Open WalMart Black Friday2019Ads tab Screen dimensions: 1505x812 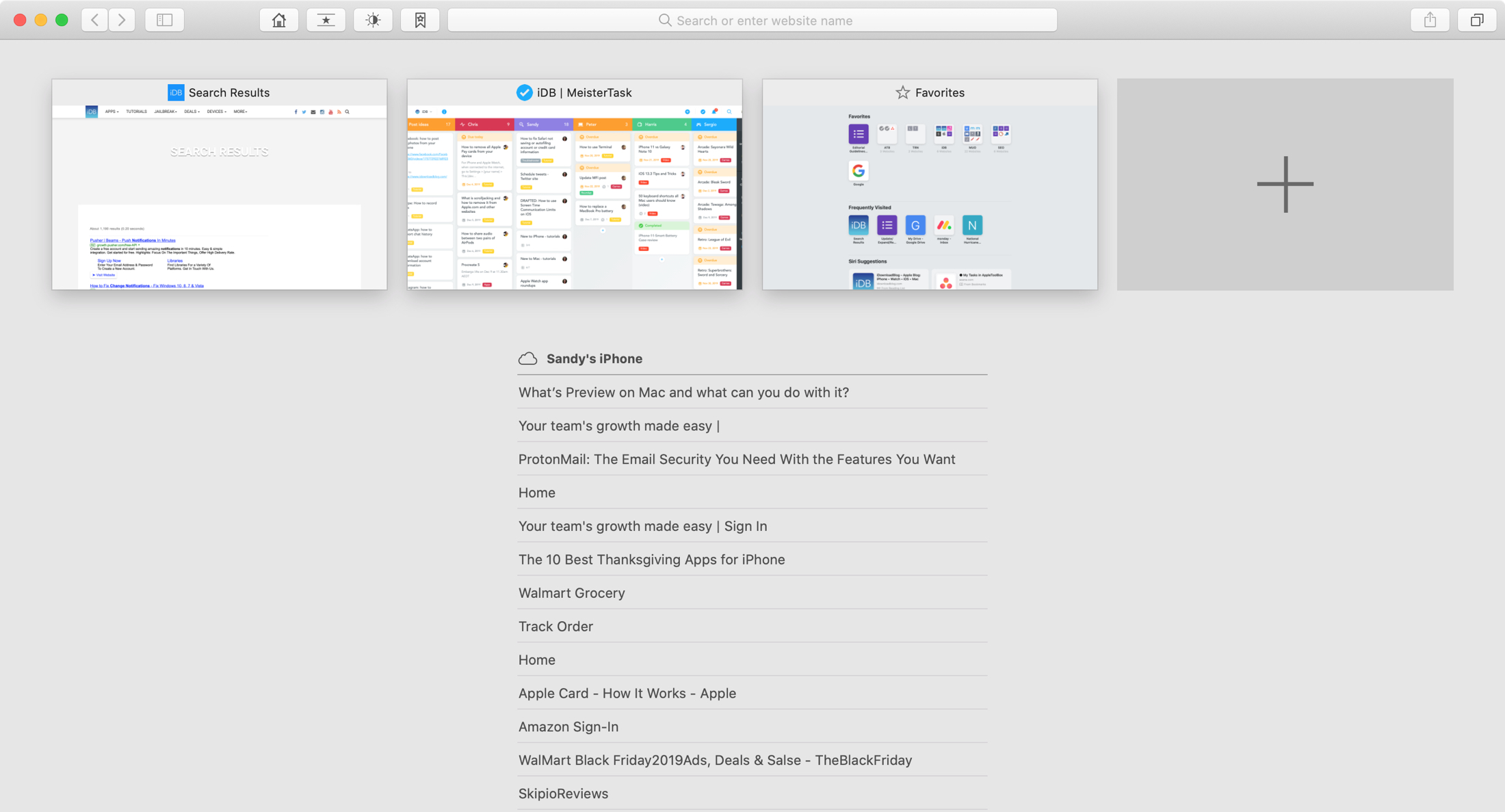point(752,761)
